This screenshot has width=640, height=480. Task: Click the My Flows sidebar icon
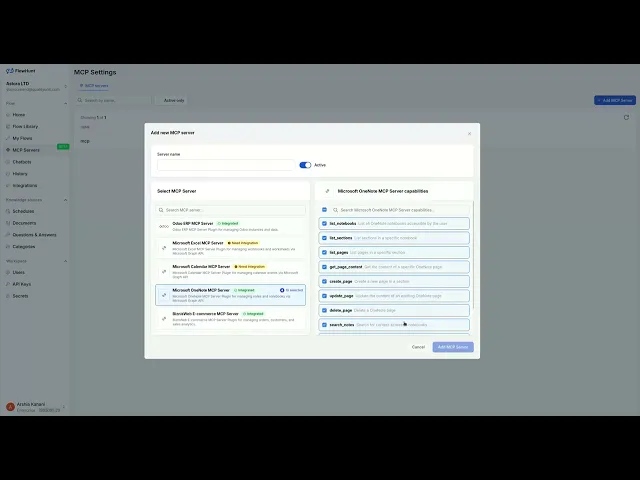coord(8,138)
